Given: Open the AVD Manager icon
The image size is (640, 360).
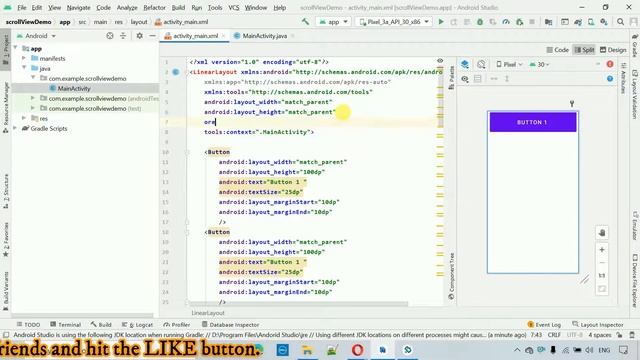Looking at the screenshot, I should point(591,22).
